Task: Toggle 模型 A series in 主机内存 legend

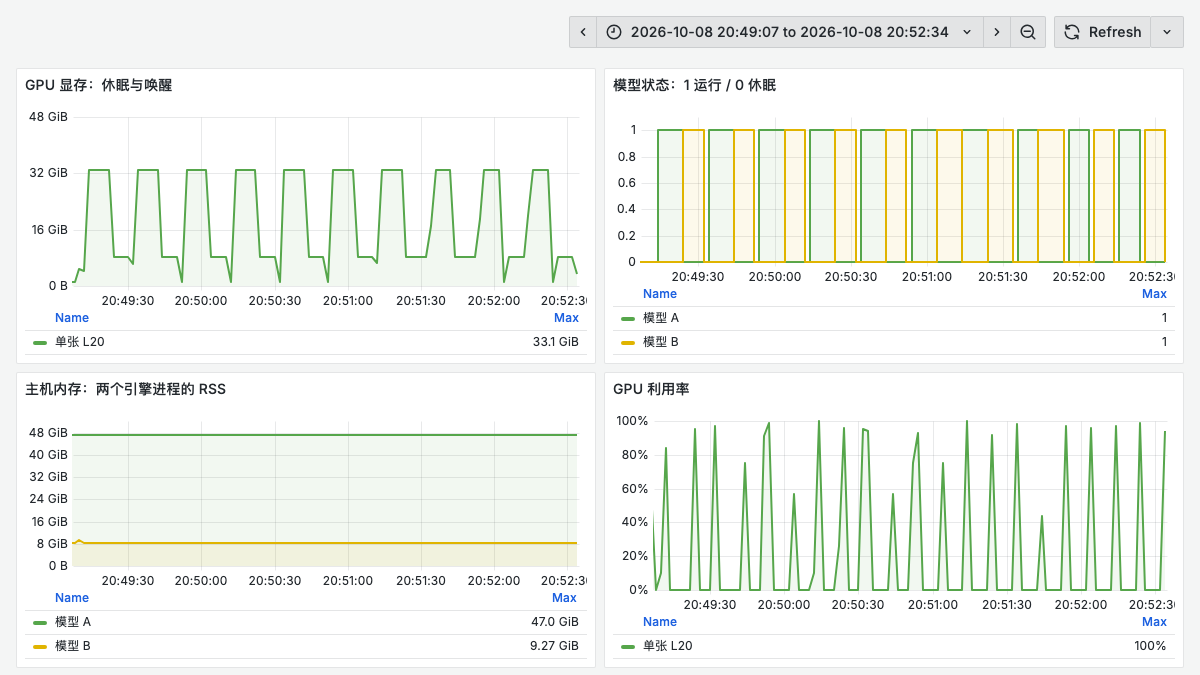Action: [73, 622]
